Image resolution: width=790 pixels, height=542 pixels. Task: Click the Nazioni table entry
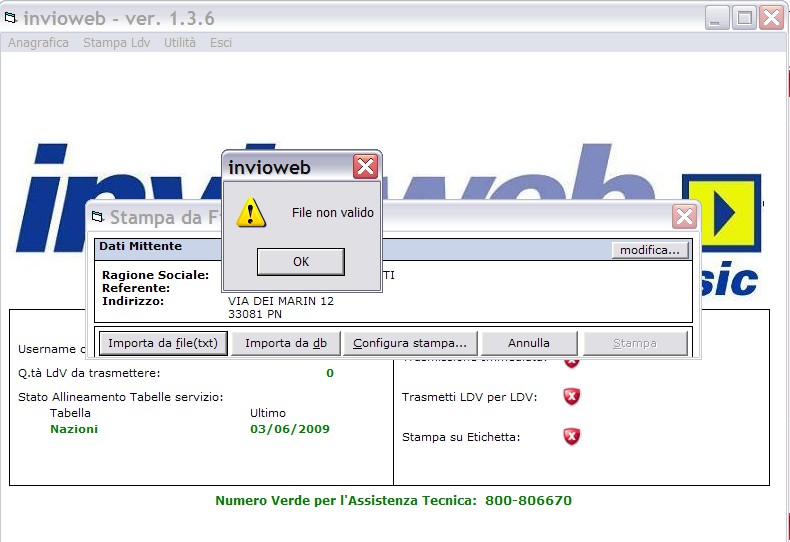tap(74, 429)
